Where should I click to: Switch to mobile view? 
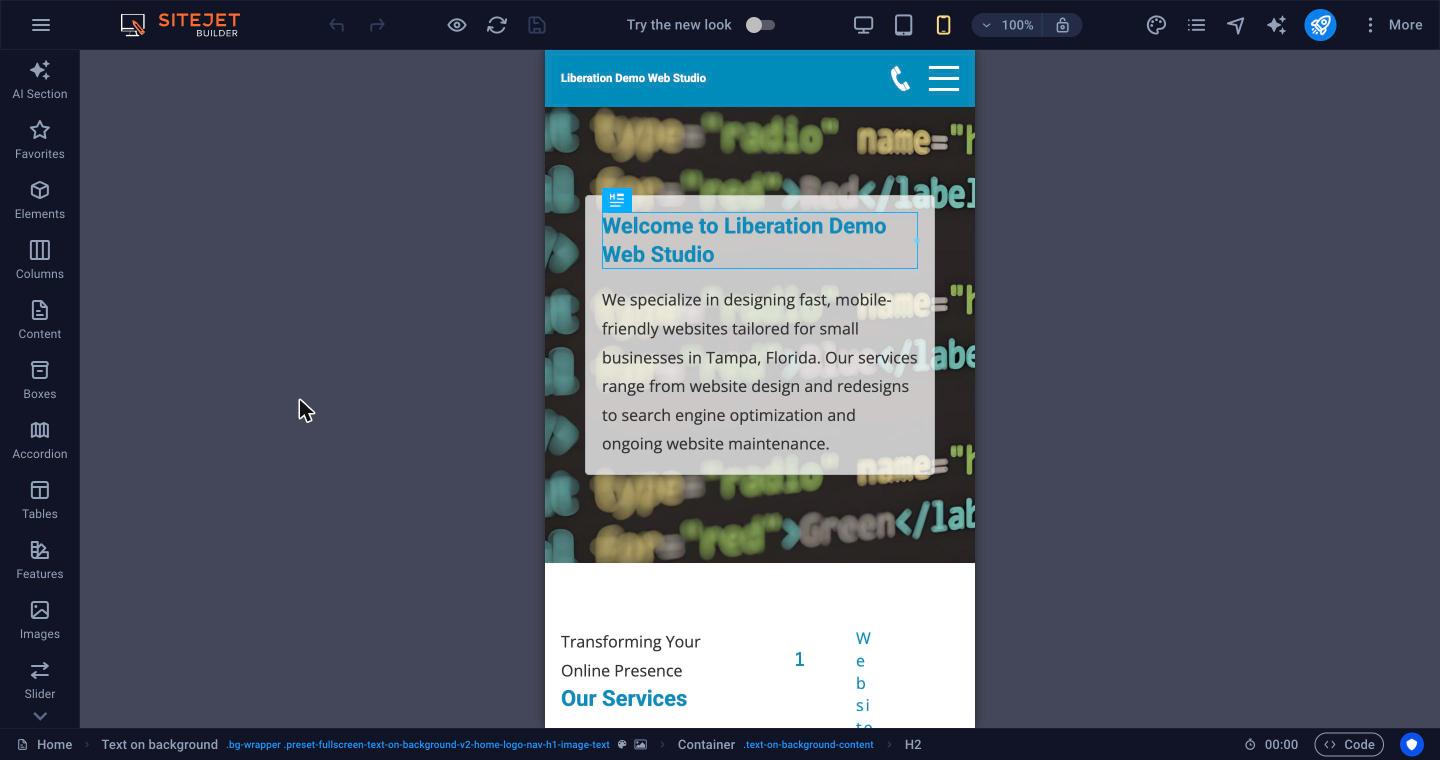[x=943, y=25]
